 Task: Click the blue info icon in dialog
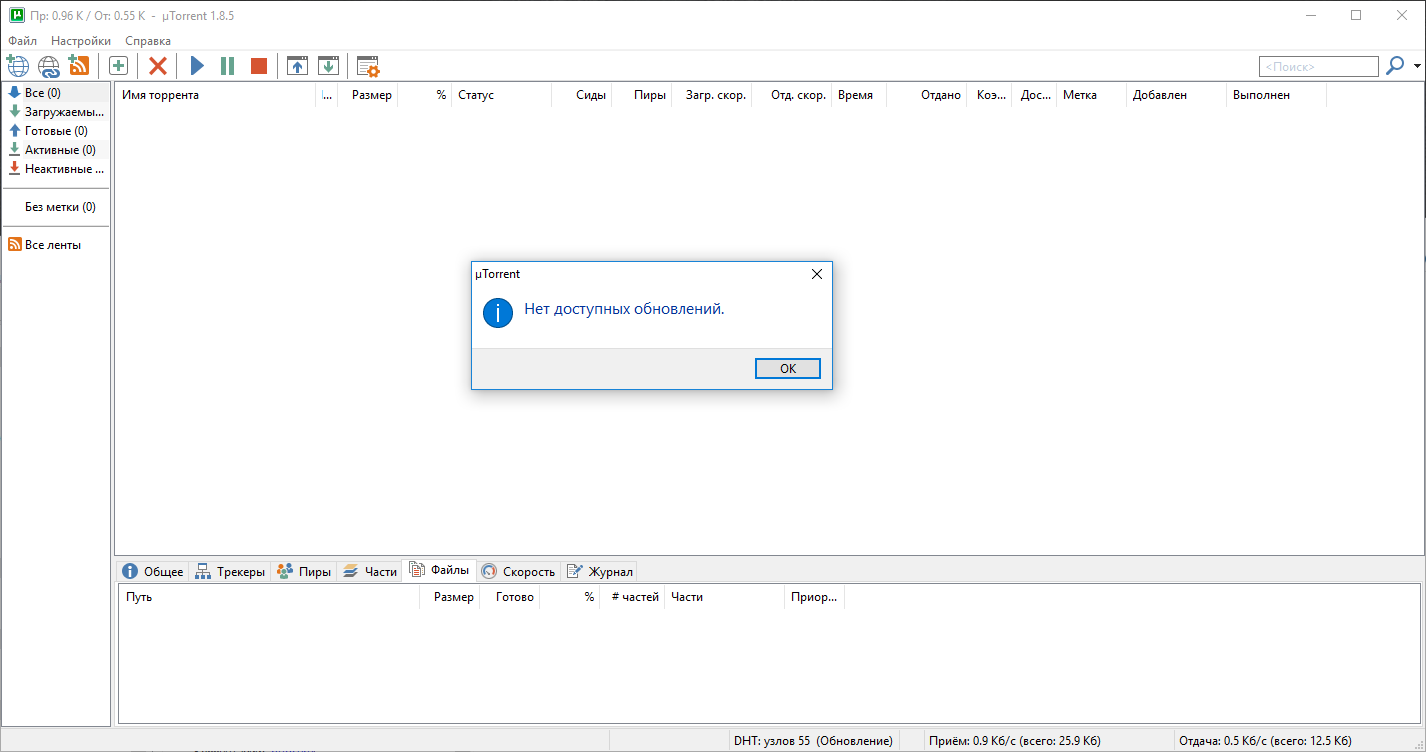(498, 312)
